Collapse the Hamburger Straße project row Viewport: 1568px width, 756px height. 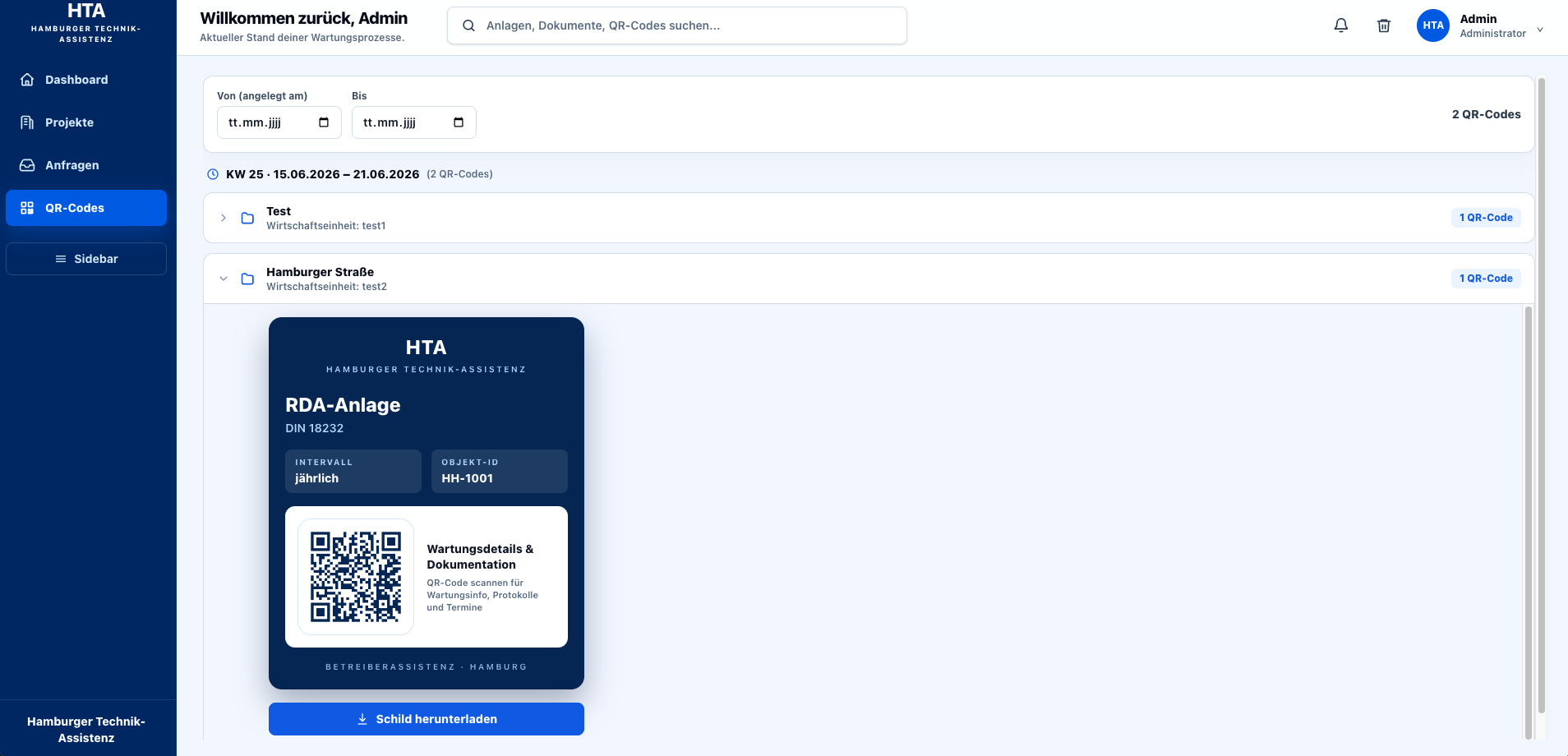[x=224, y=279]
